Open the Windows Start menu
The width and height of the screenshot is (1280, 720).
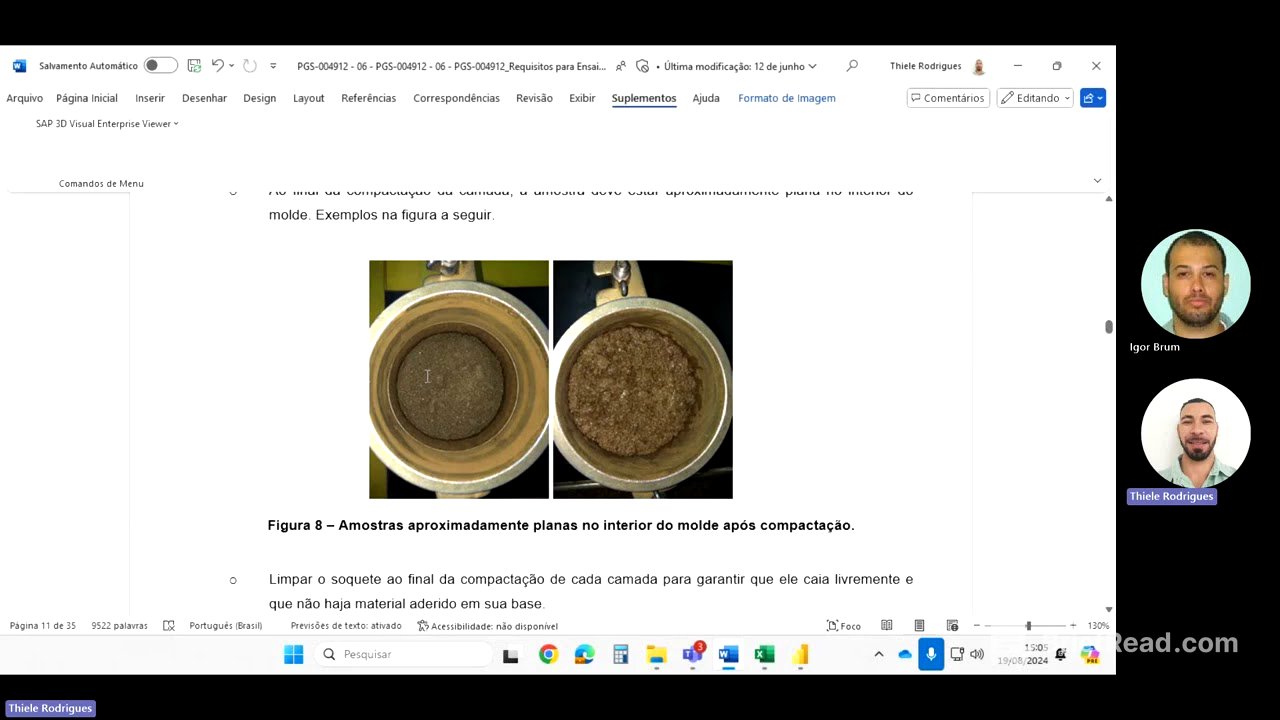(x=293, y=655)
